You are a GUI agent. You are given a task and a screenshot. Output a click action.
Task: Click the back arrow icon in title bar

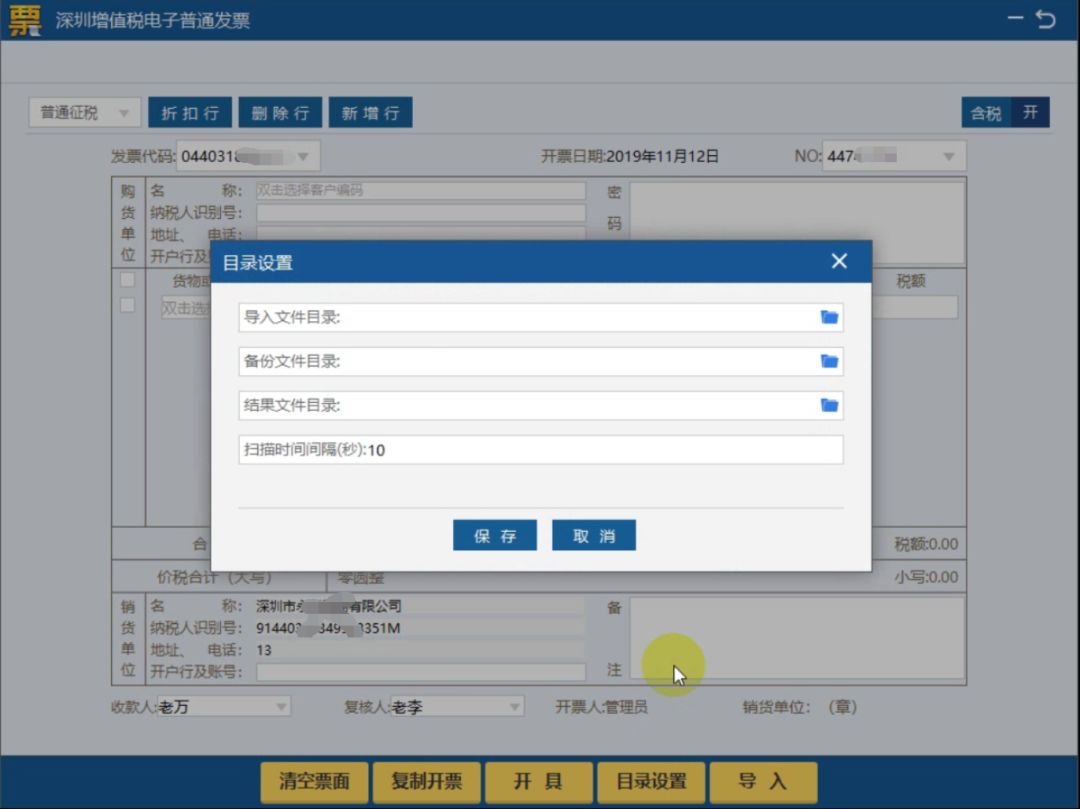(1046, 19)
